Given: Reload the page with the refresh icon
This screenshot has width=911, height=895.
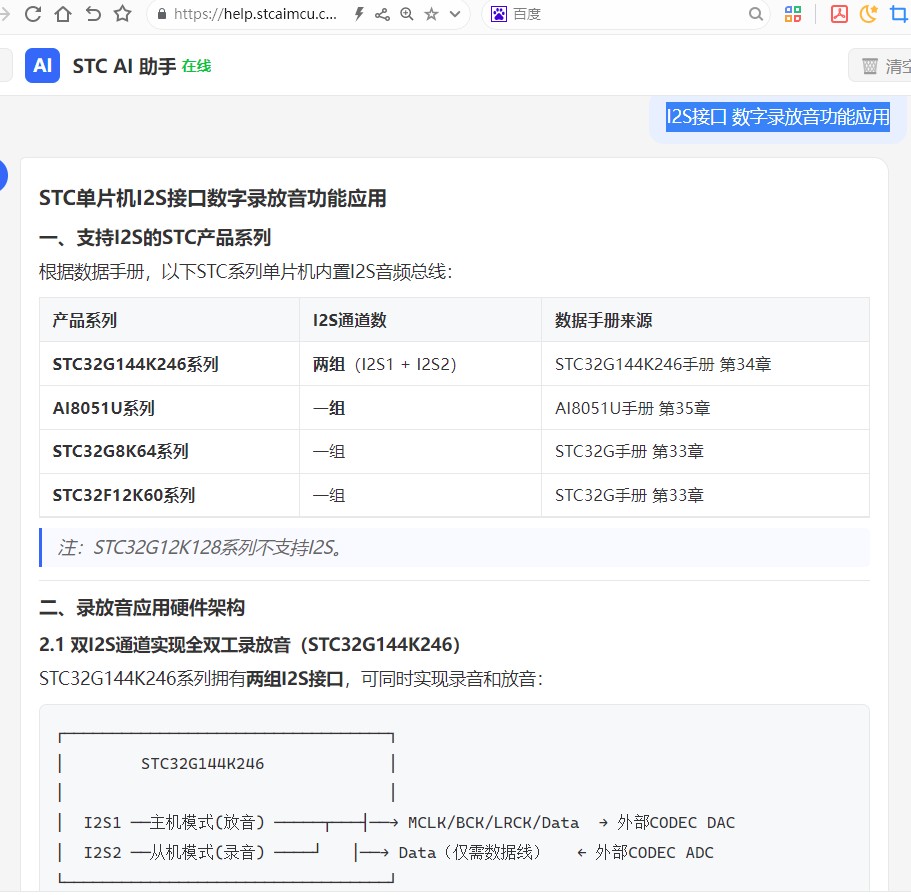Looking at the screenshot, I should (33, 14).
